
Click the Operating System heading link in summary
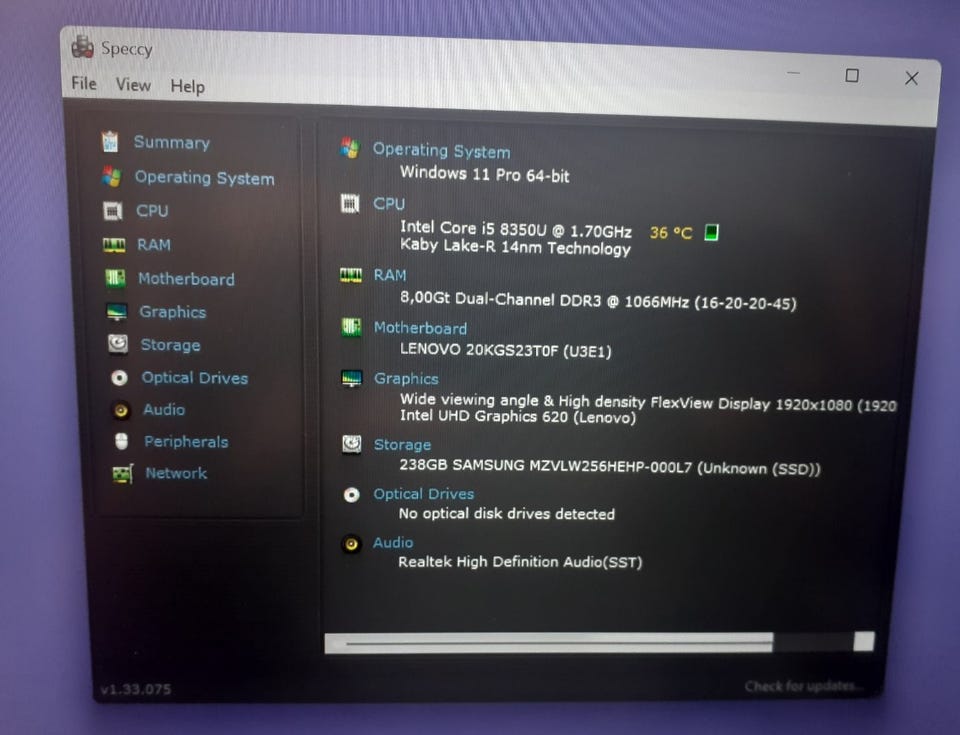coord(441,151)
